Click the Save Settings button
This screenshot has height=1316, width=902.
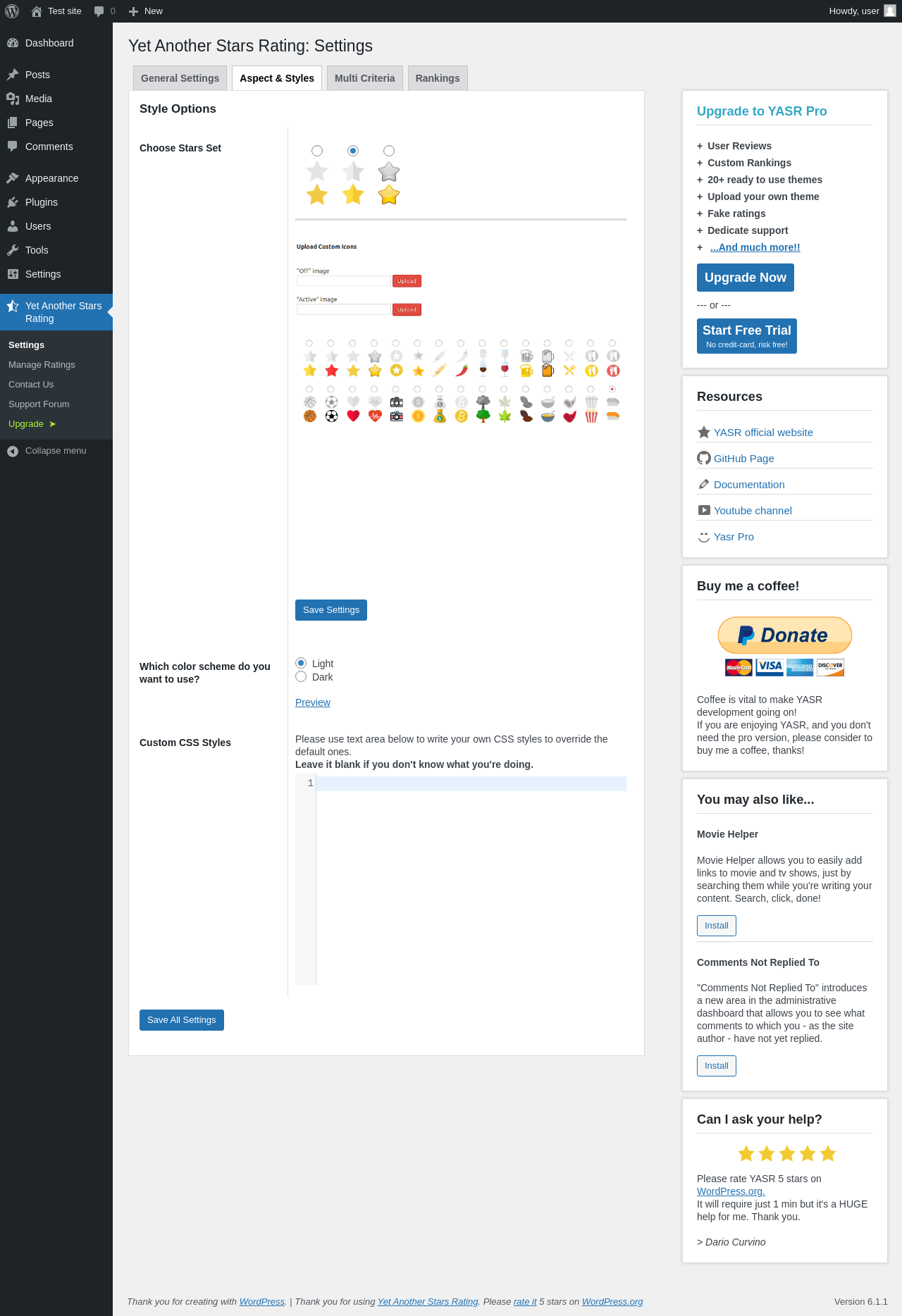[331, 610]
